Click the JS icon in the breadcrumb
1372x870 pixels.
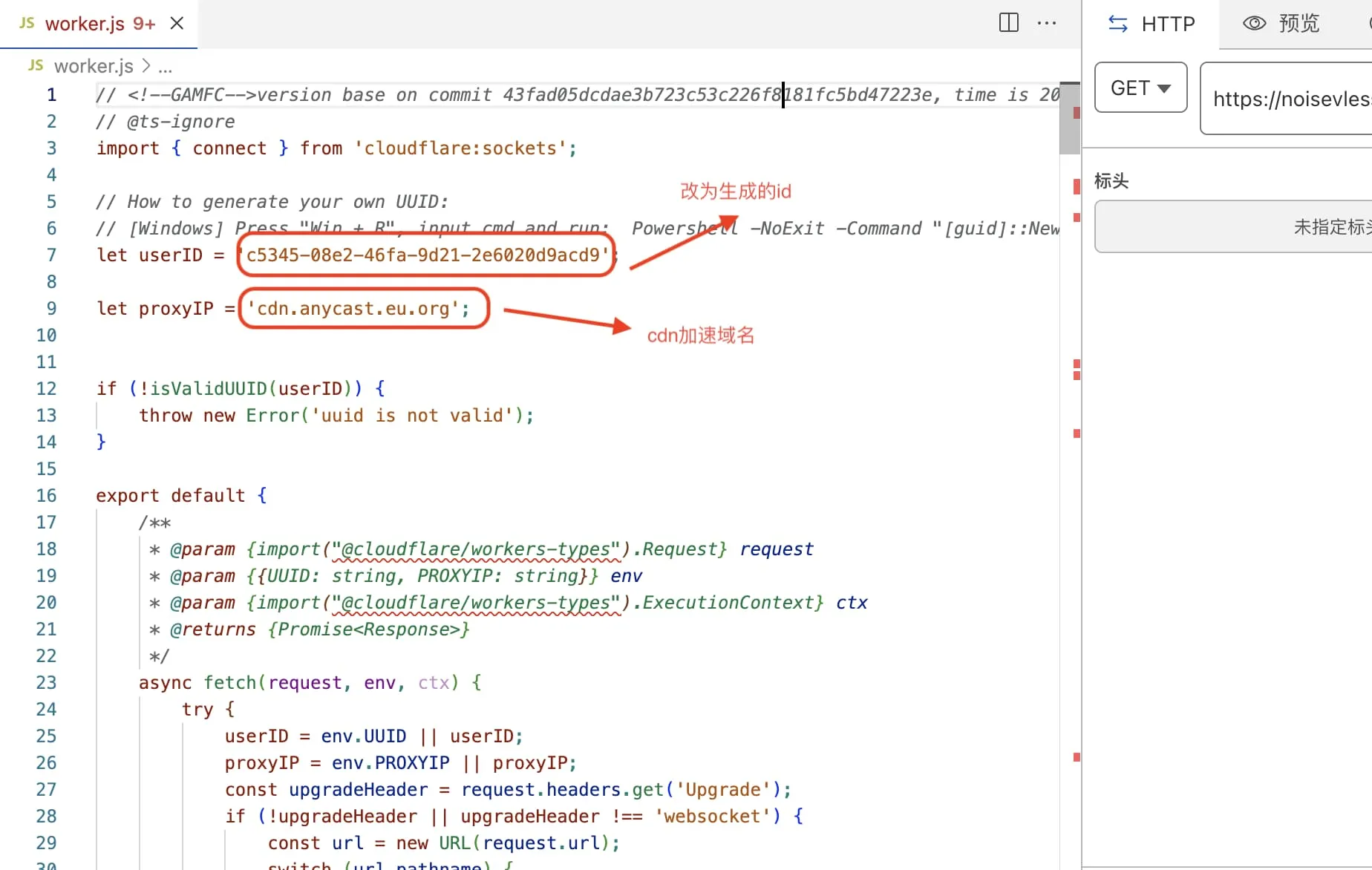click(x=36, y=66)
